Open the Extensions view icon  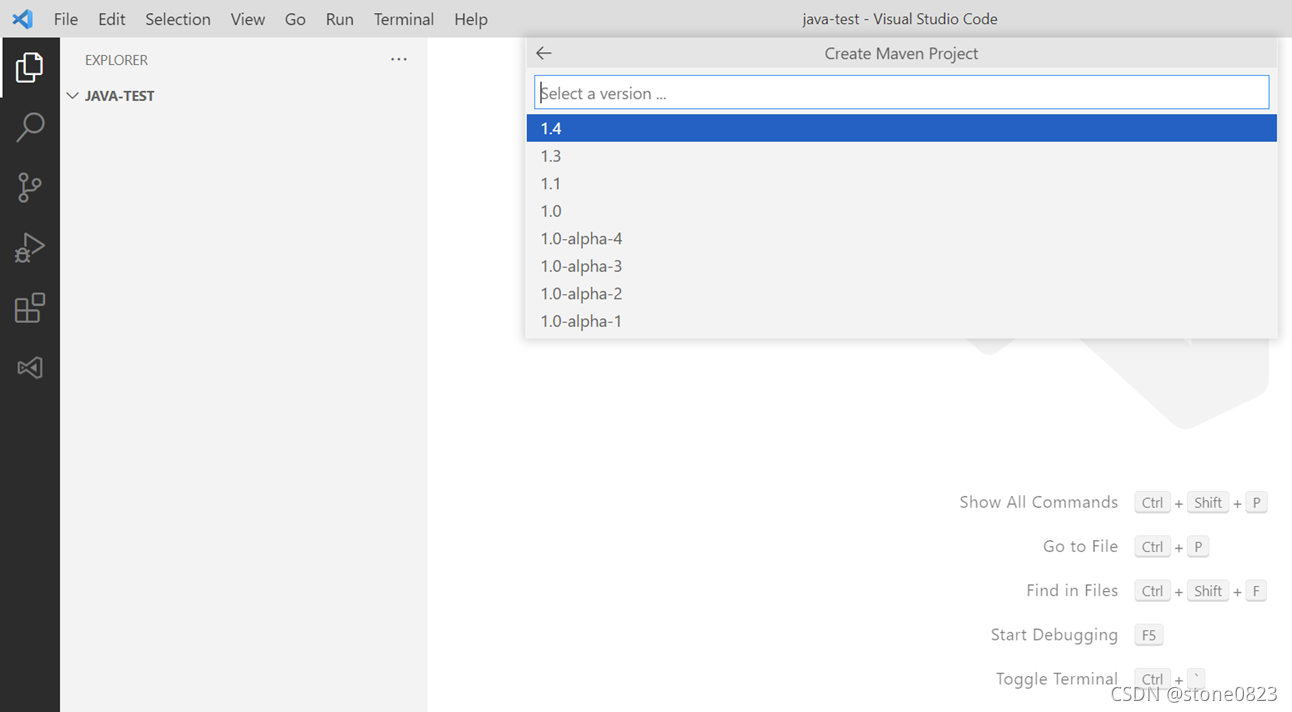[x=30, y=308]
